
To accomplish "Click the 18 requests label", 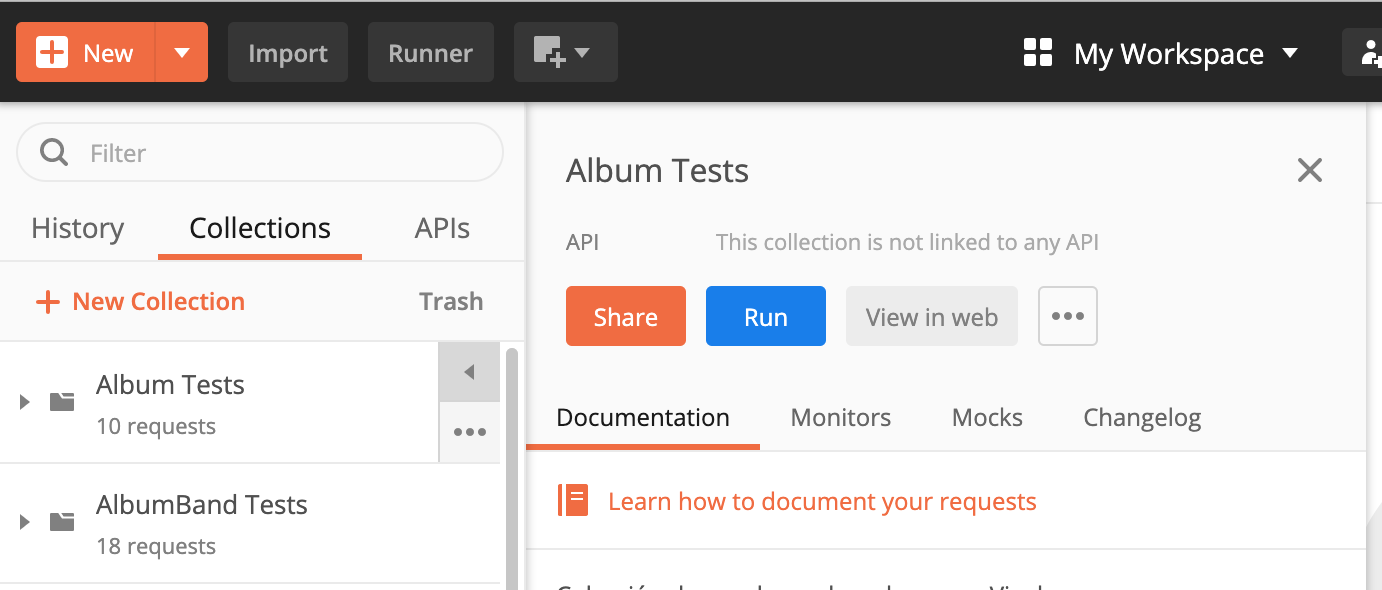I will (156, 546).
